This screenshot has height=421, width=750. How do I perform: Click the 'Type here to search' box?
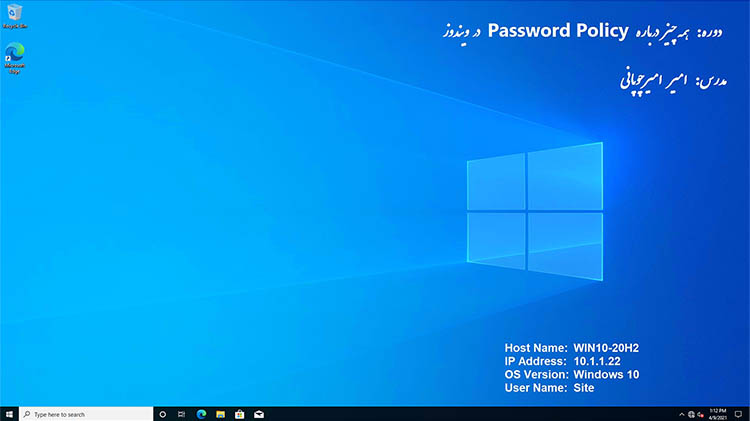(x=86, y=414)
